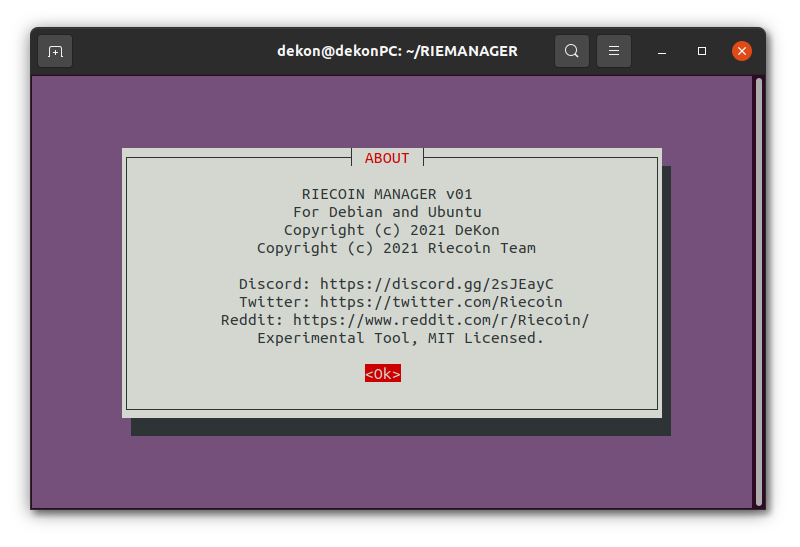Open the terminal search
Viewport: 800px width, 547px height.
pos(572,51)
